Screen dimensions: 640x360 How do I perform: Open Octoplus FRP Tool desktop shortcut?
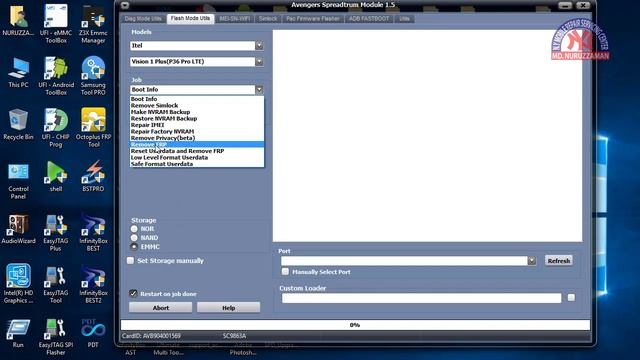click(93, 128)
